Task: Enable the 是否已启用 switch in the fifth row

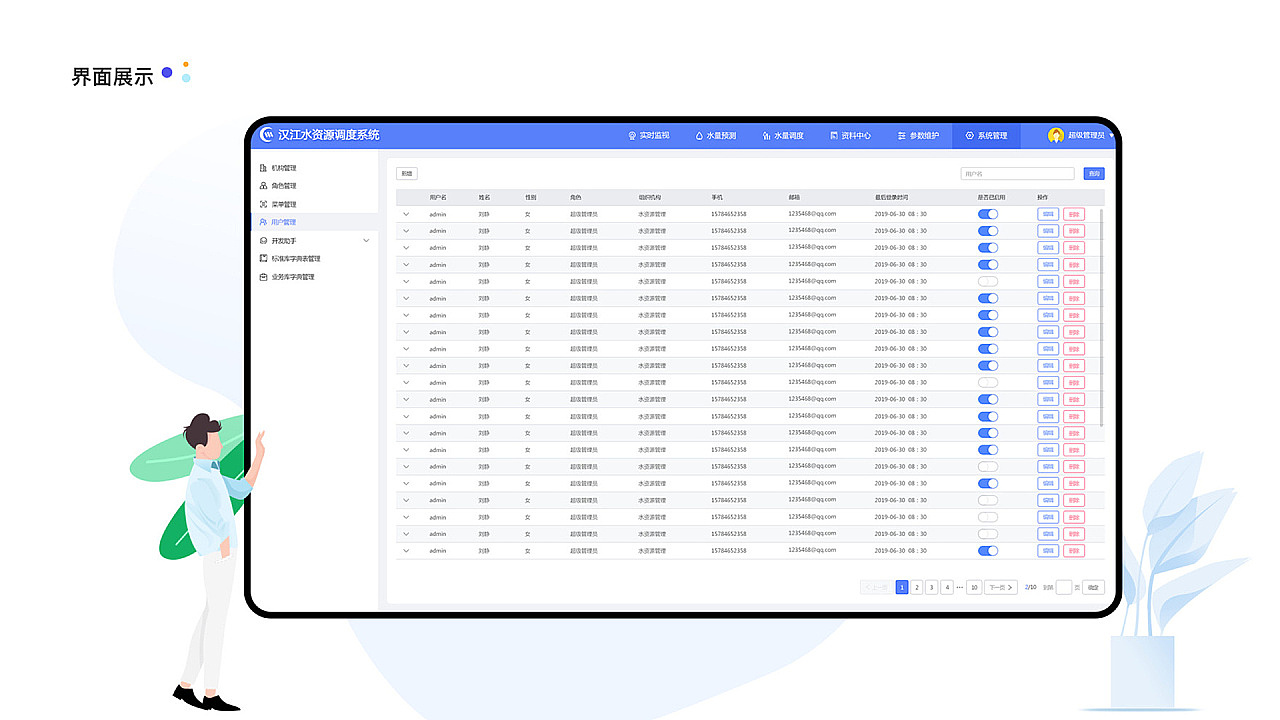Action: click(988, 281)
